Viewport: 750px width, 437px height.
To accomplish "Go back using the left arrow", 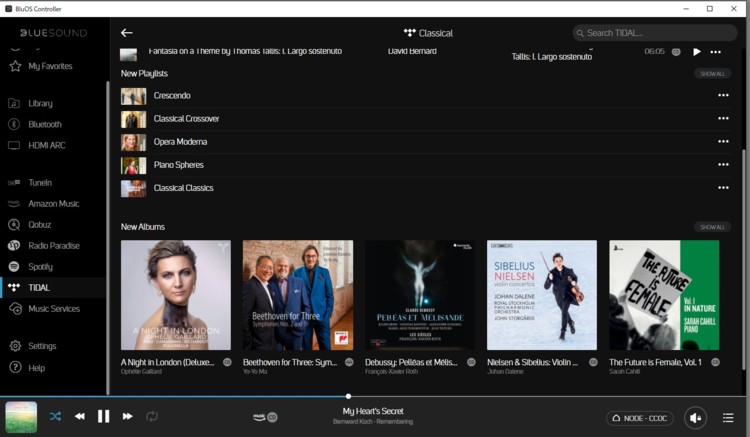I will click(x=127, y=33).
